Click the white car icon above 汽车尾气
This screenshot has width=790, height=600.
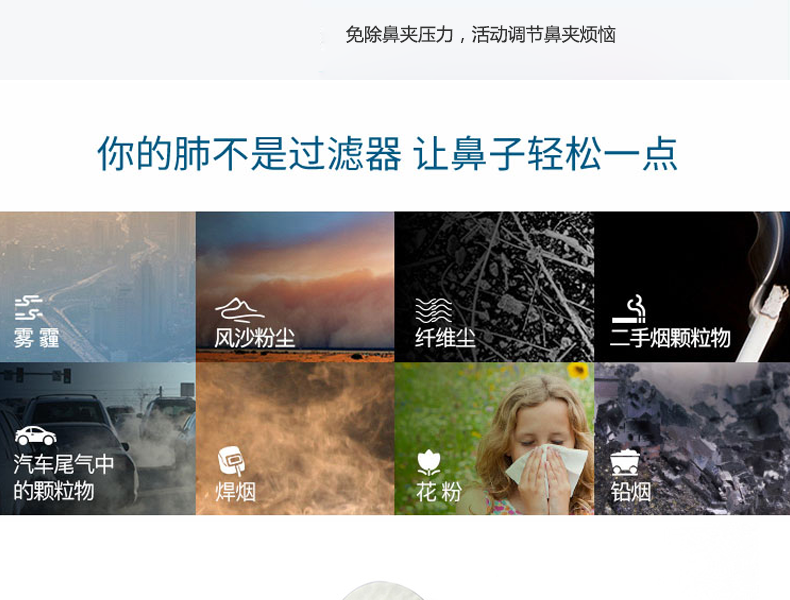[x=35, y=436]
